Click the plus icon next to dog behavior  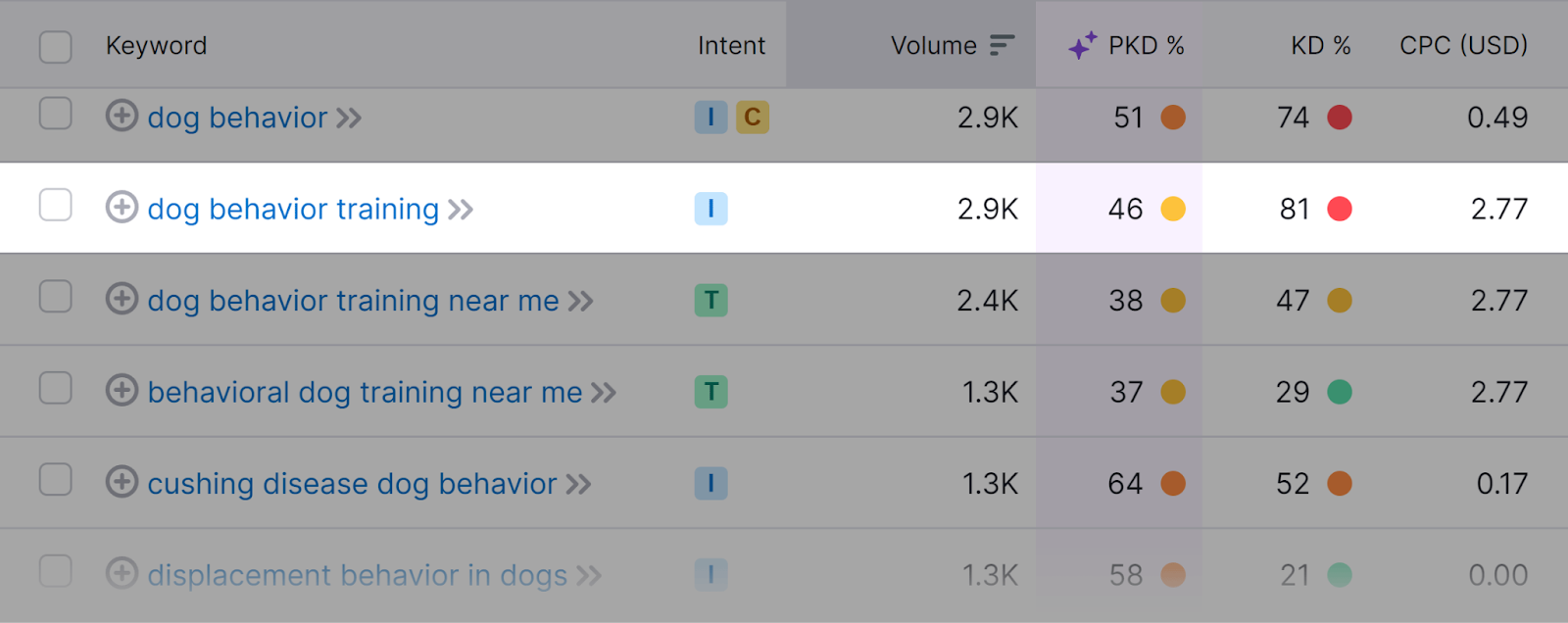click(x=121, y=117)
